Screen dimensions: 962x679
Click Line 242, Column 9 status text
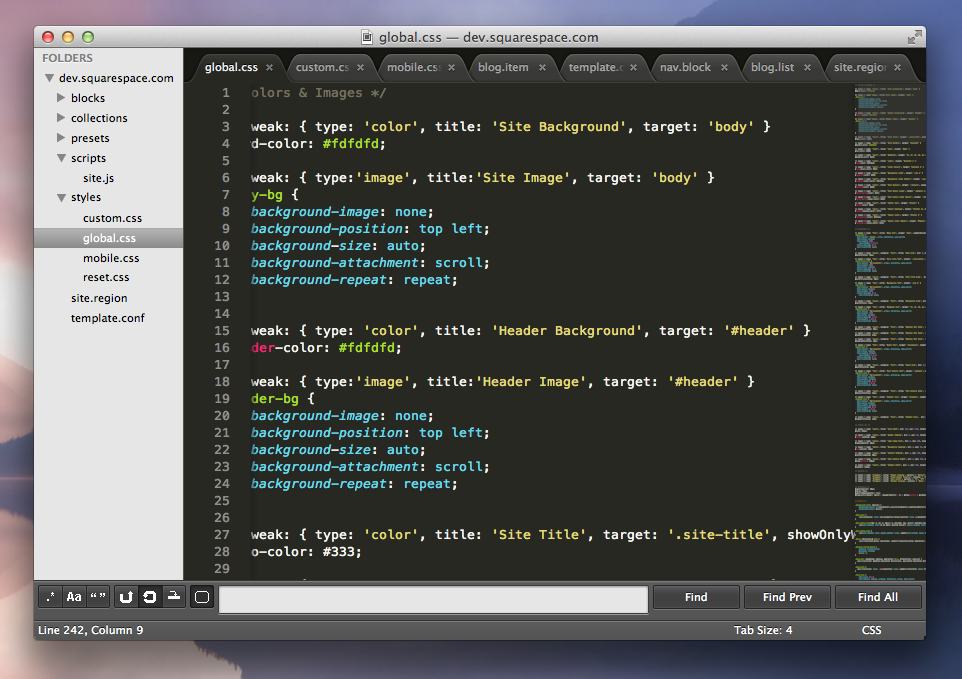[x=90, y=630]
